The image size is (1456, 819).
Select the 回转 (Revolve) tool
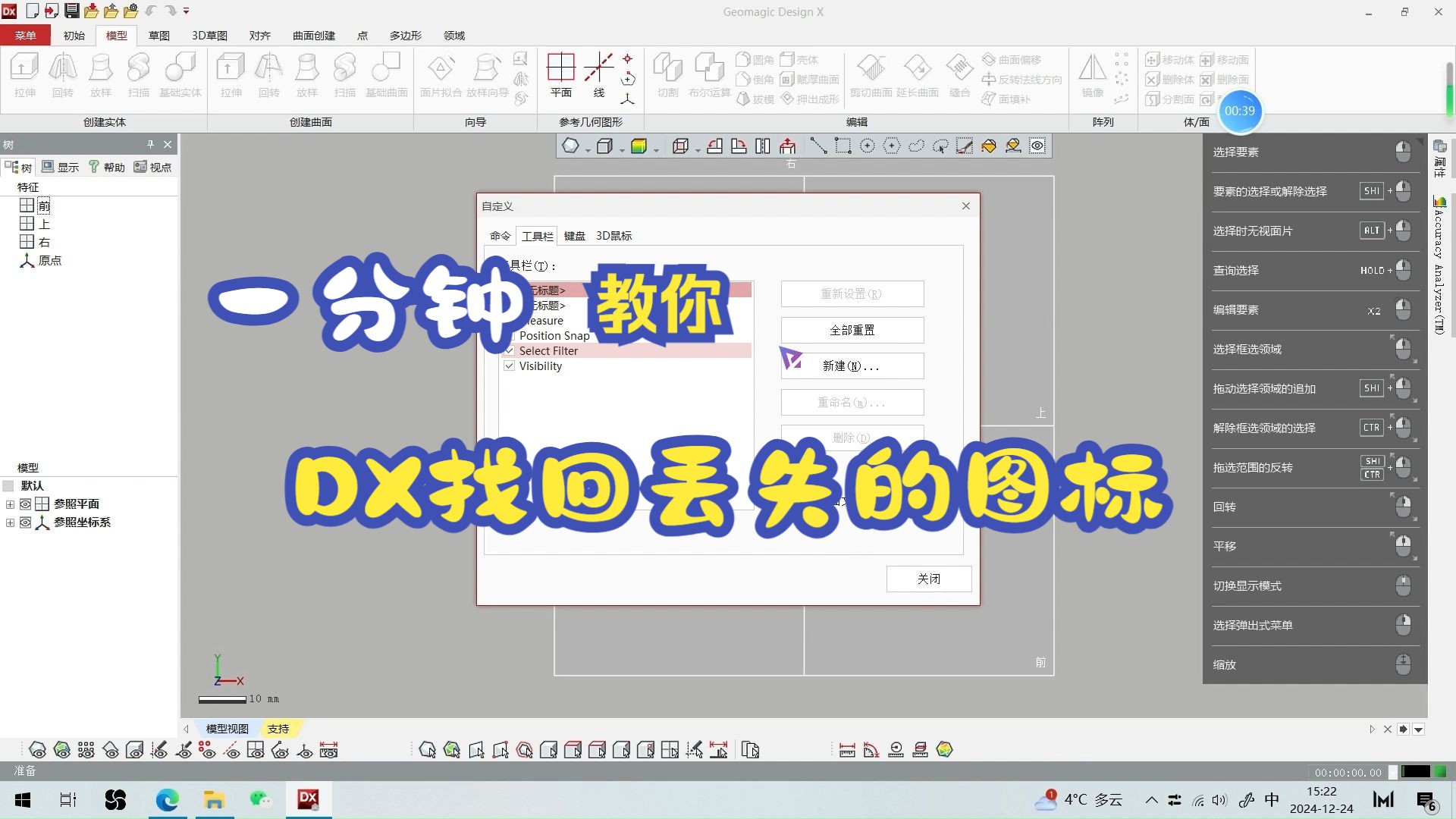tap(63, 76)
